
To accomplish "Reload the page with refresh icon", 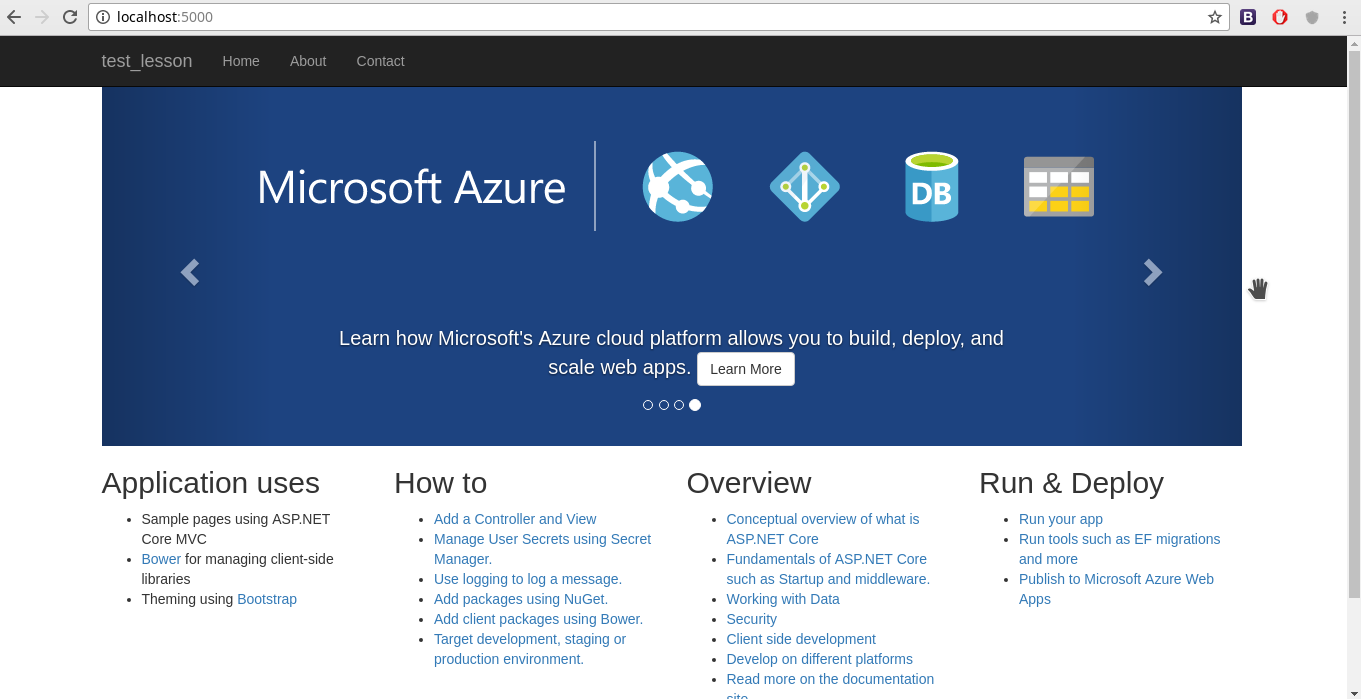I will click(70, 17).
